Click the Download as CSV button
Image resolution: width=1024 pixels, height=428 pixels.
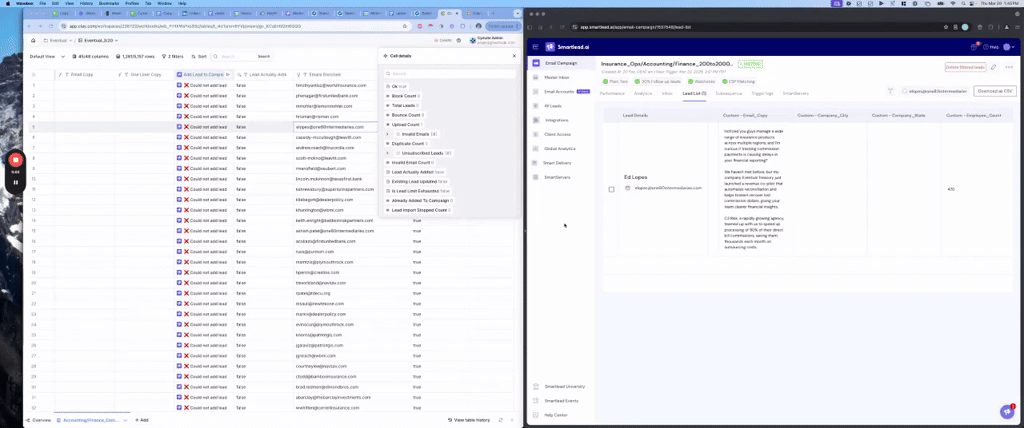click(x=994, y=91)
